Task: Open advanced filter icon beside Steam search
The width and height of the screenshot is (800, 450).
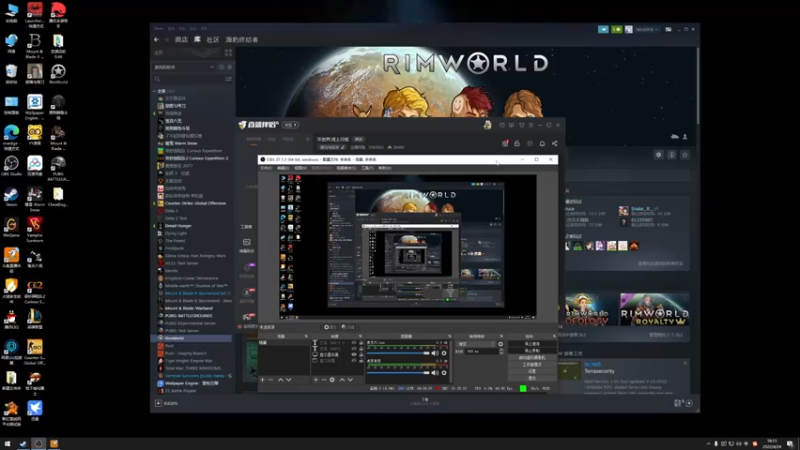Action: [x=228, y=79]
